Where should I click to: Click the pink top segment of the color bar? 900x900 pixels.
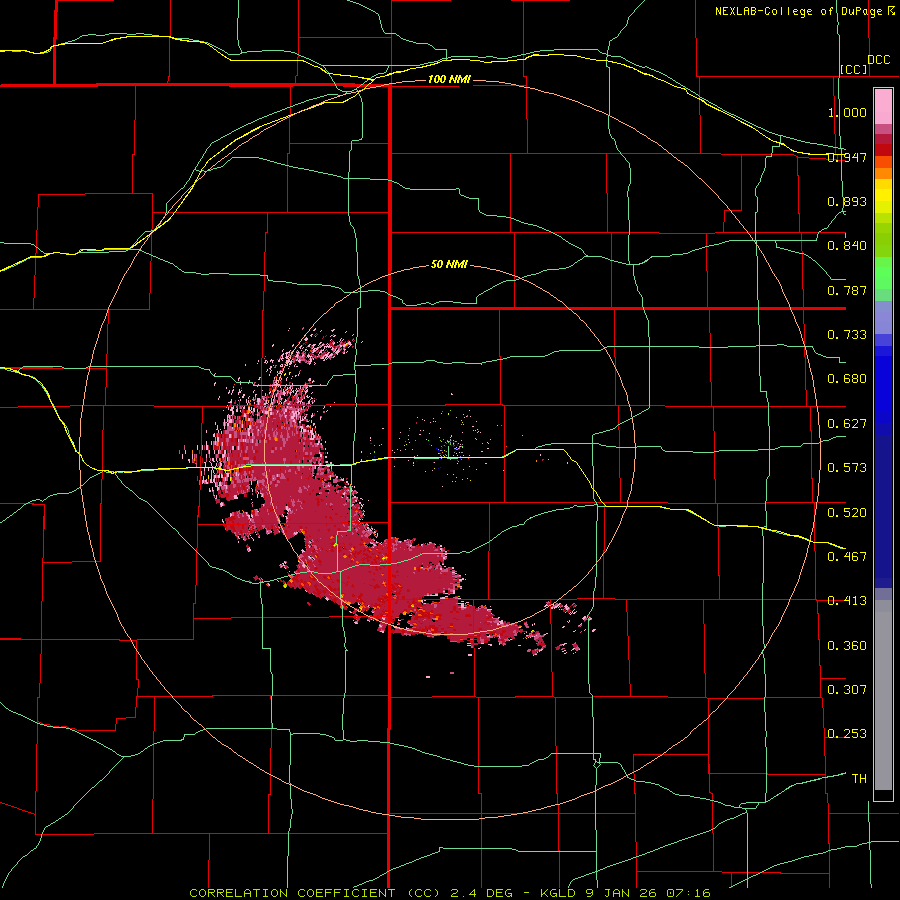883,107
